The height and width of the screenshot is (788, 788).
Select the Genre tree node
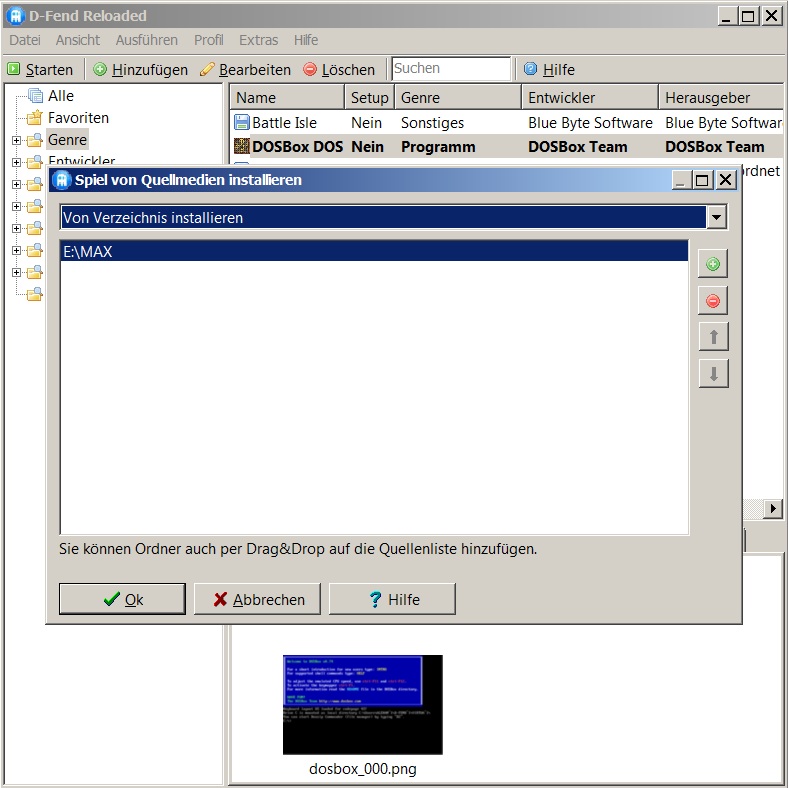[x=67, y=140]
